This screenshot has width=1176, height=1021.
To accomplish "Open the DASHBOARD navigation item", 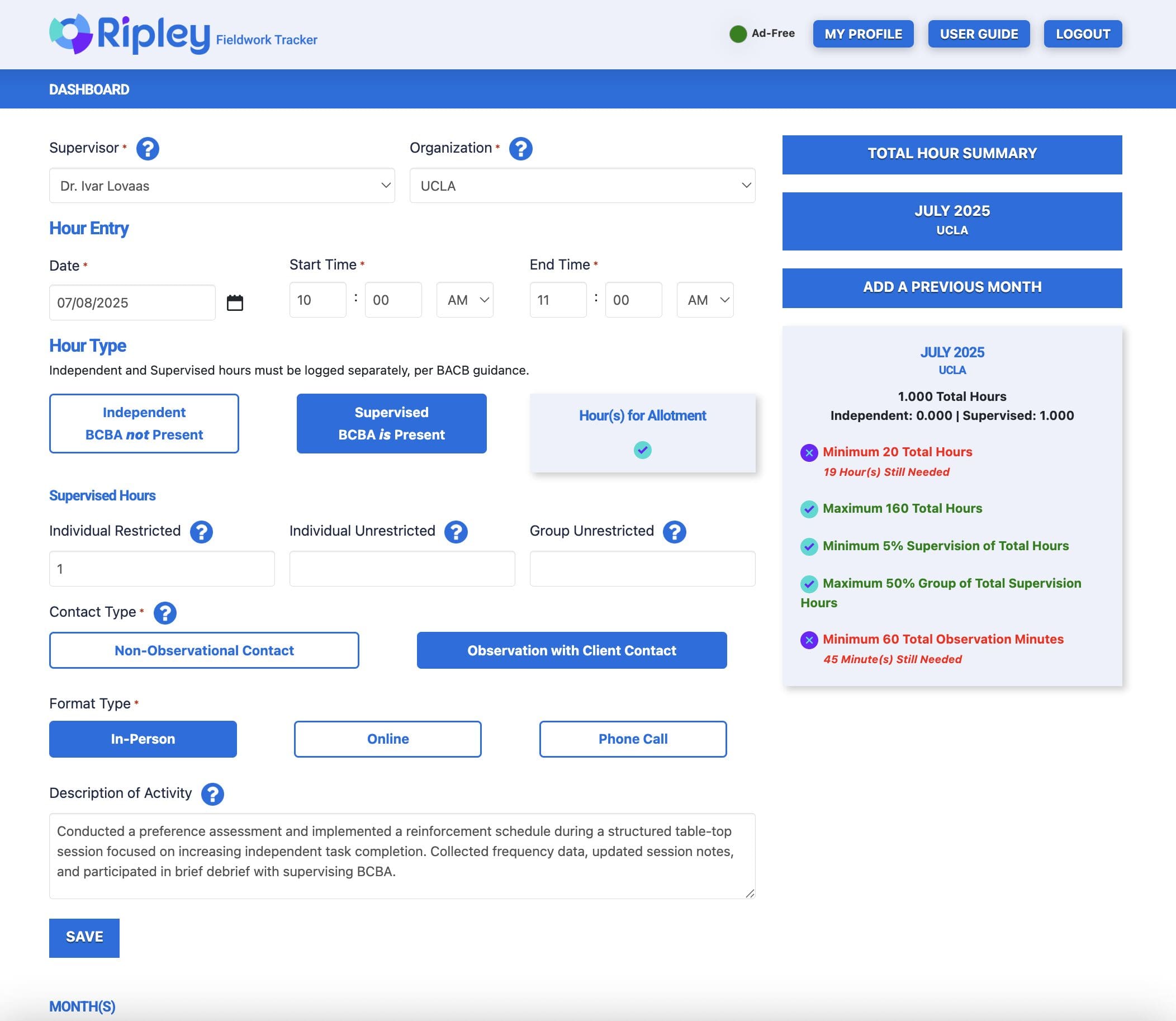I will [x=89, y=89].
